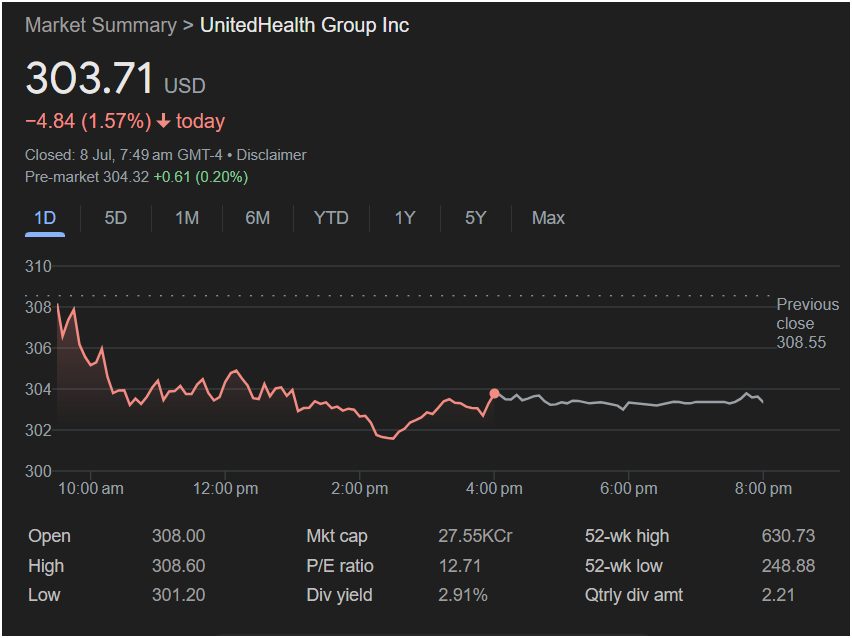Click the Previous close 308.55 label
The image size is (852, 638).
point(807,323)
